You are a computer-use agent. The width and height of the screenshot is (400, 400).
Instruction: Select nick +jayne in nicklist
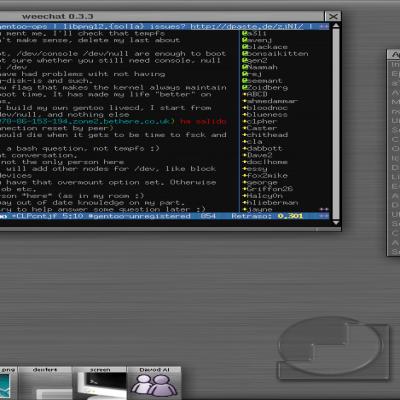tap(257, 209)
